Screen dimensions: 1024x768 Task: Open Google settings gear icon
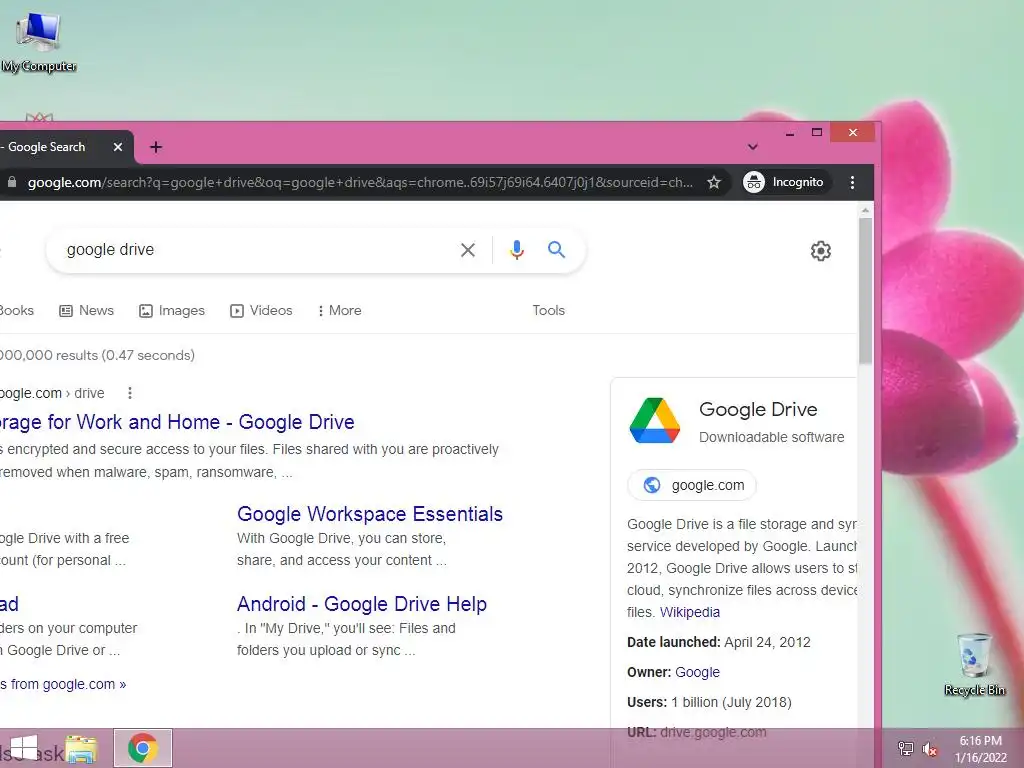pyautogui.click(x=821, y=251)
